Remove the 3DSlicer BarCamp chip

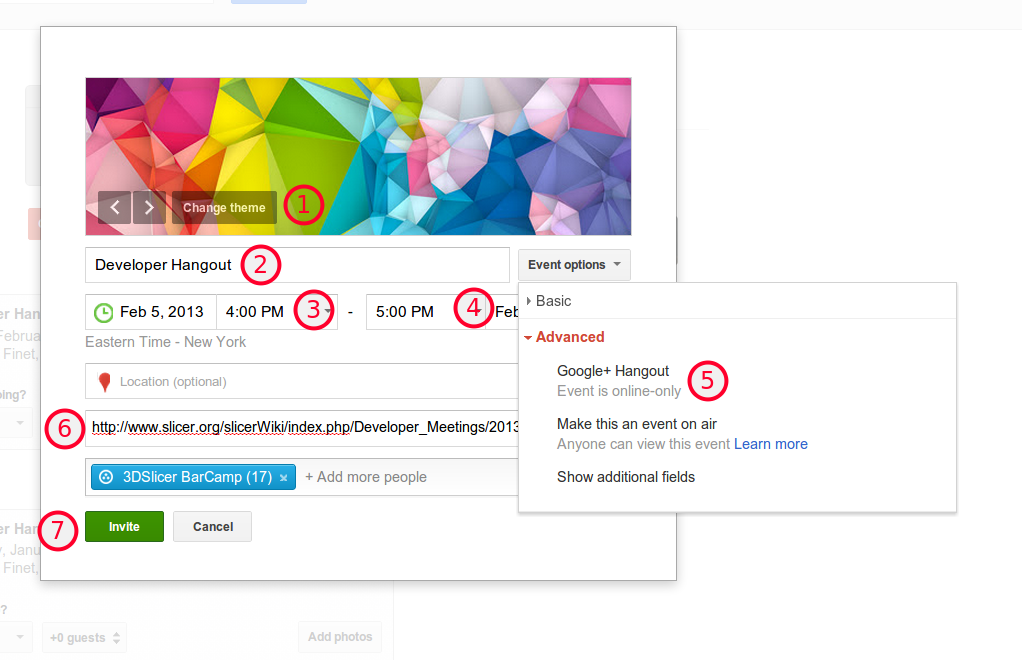tap(284, 478)
